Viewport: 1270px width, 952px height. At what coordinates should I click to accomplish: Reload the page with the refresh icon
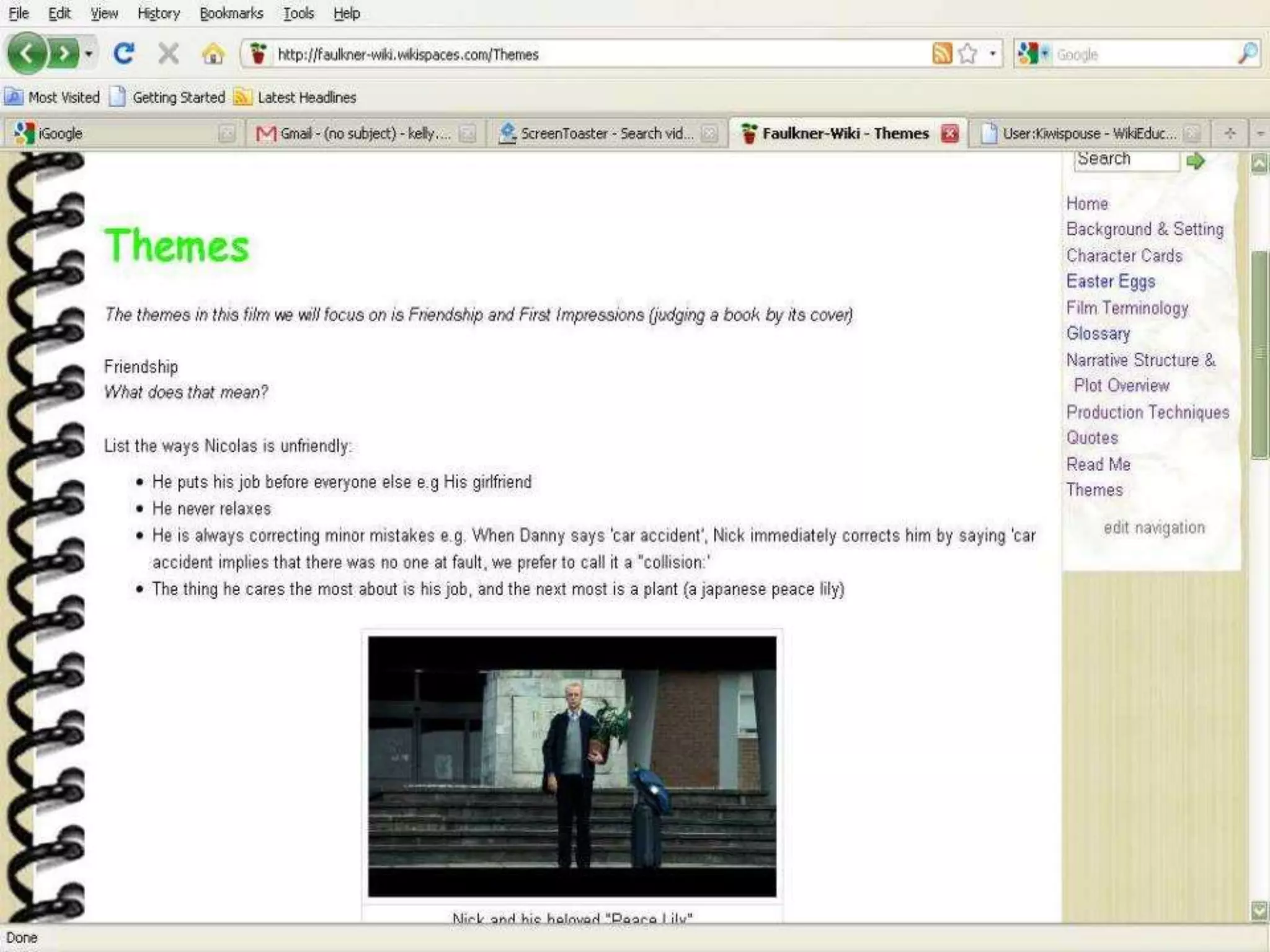123,54
